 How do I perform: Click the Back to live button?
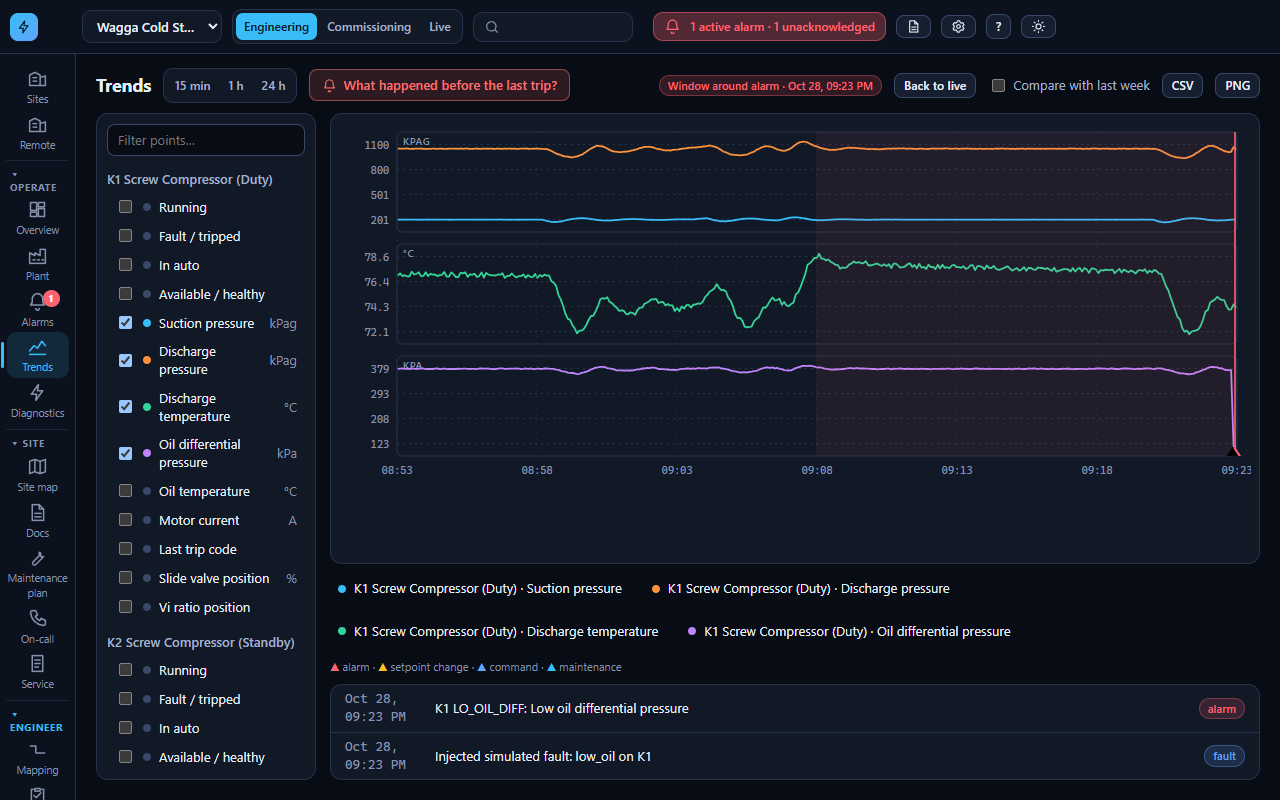coord(935,86)
